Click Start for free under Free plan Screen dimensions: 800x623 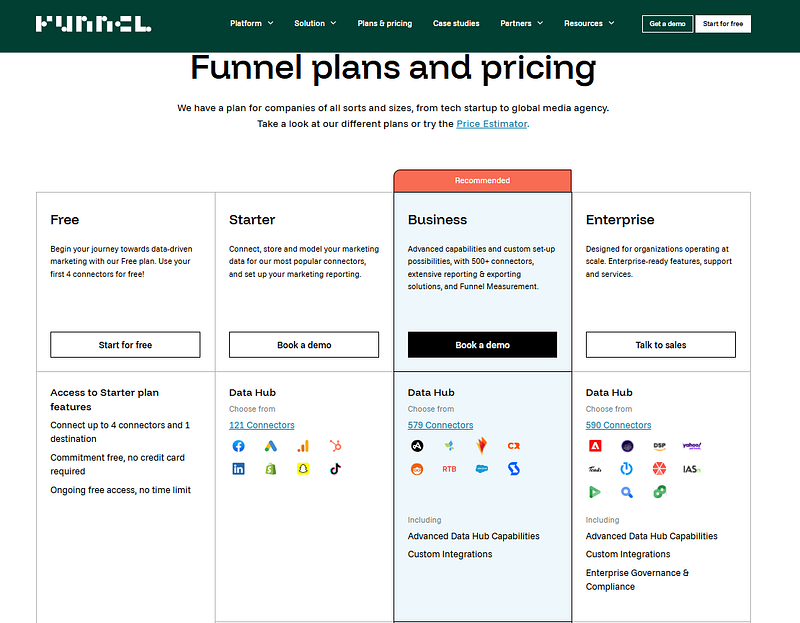click(125, 345)
